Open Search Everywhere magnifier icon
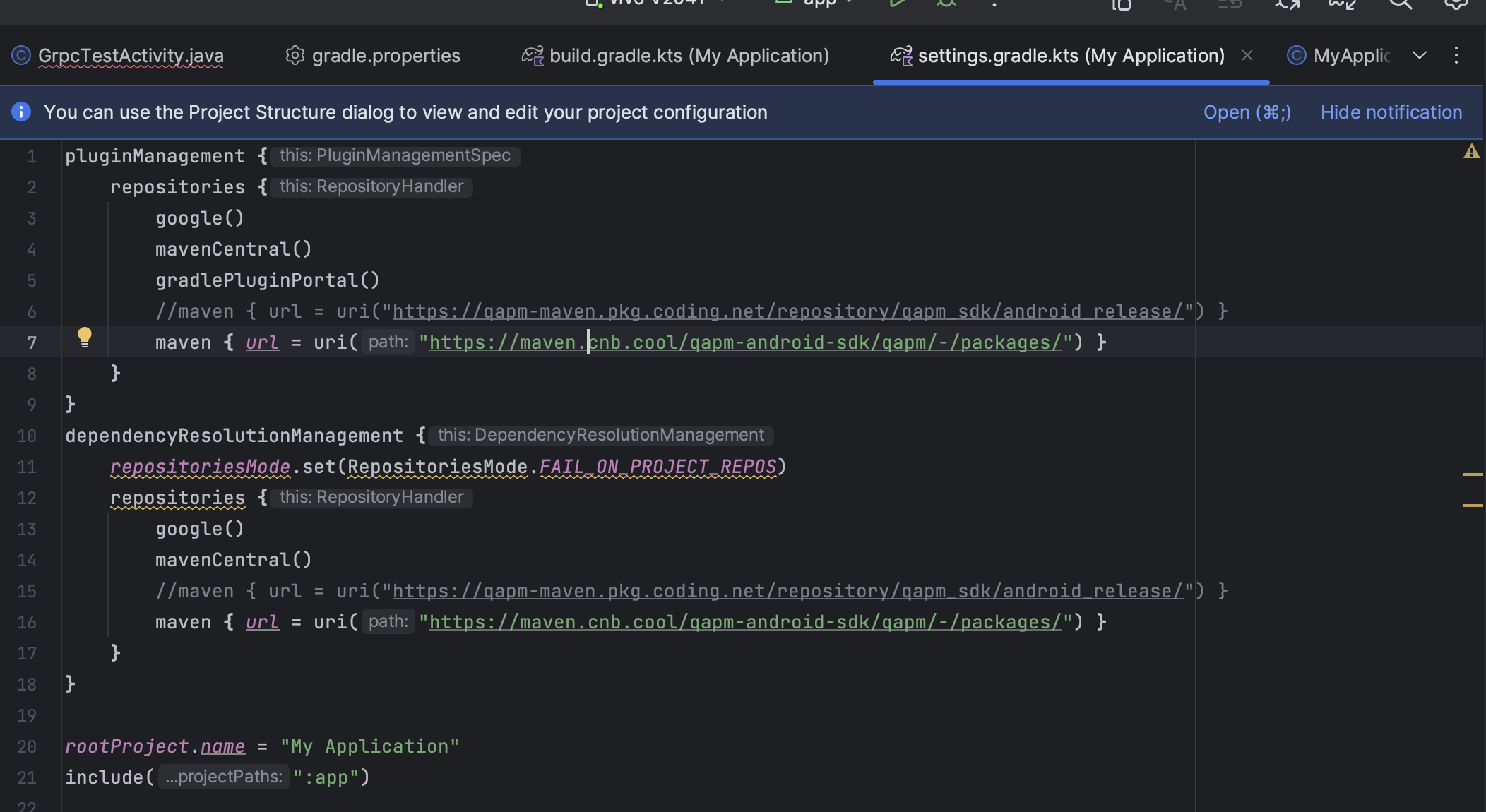Image resolution: width=1486 pixels, height=812 pixels. (1400, 4)
